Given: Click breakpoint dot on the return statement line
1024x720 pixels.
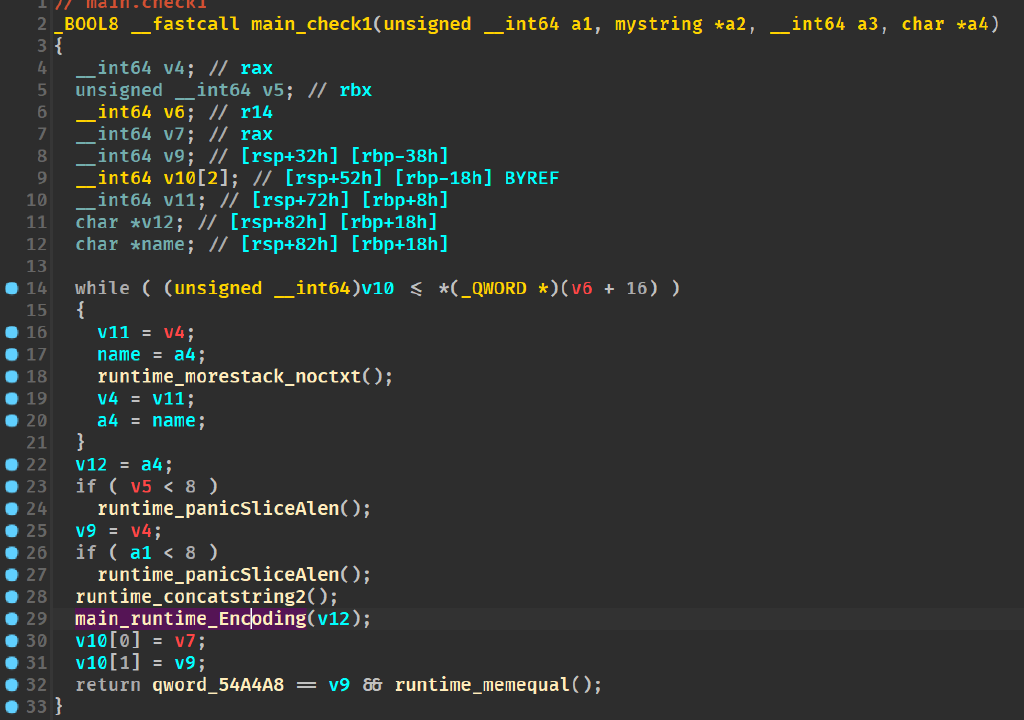Looking at the screenshot, I should (x=12, y=685).
